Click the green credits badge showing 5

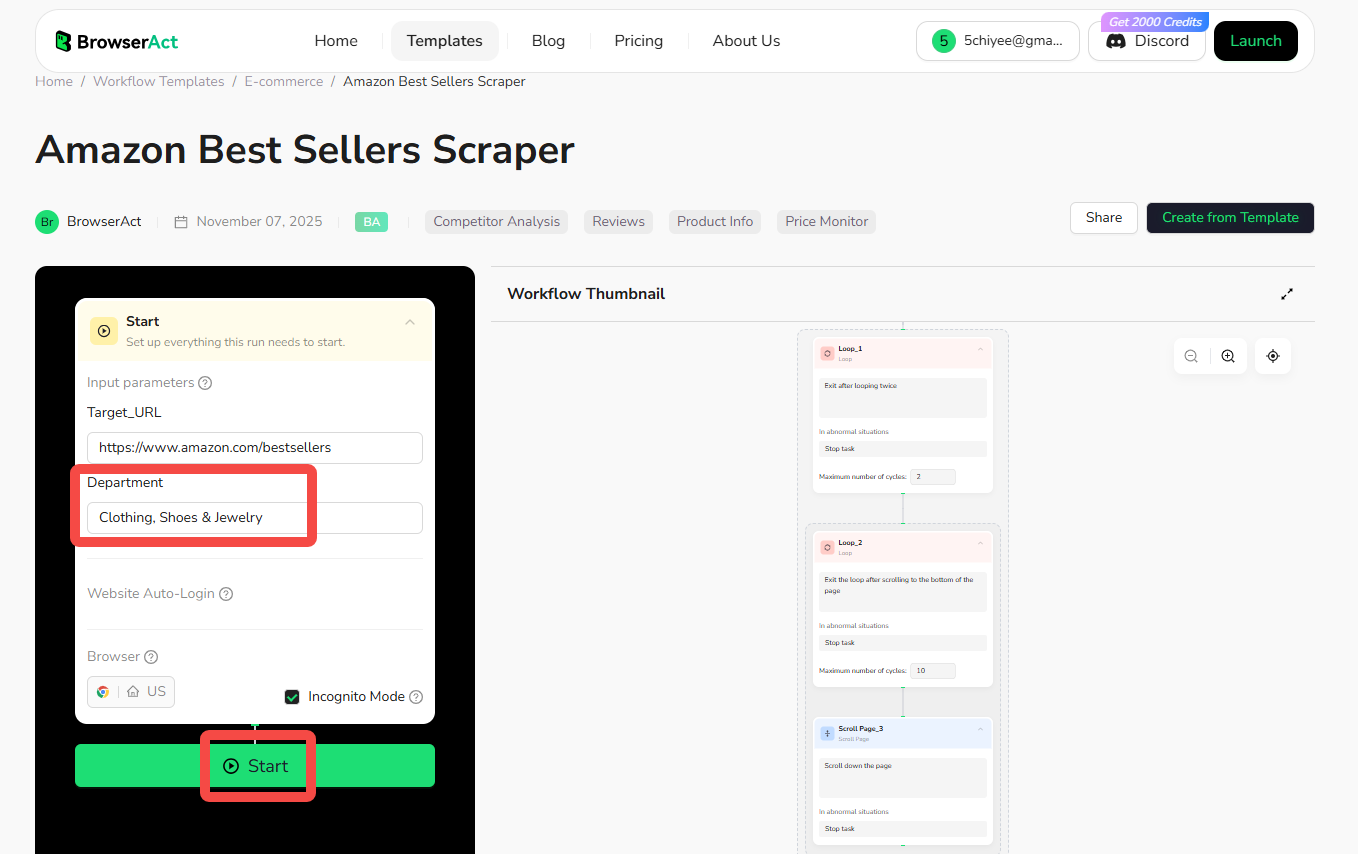(x=943, y=41)
